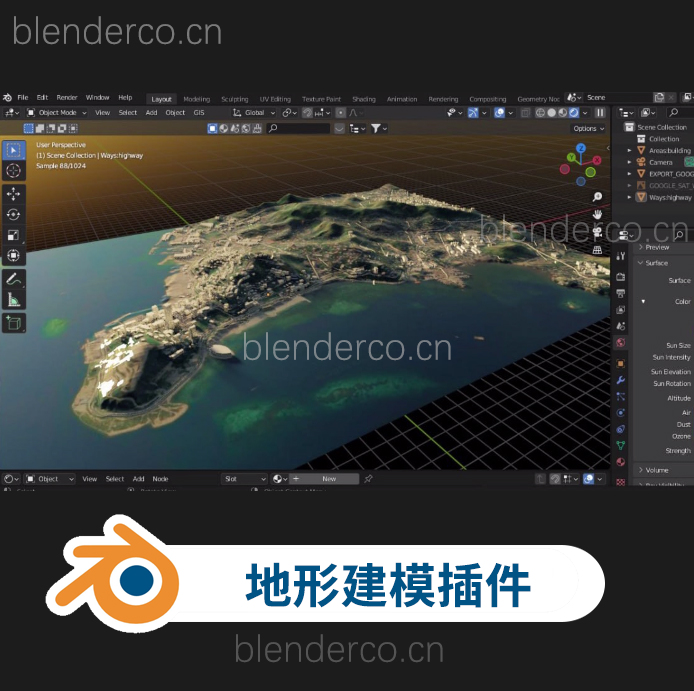Click the viewport header search field

click(x=299, y=128)
